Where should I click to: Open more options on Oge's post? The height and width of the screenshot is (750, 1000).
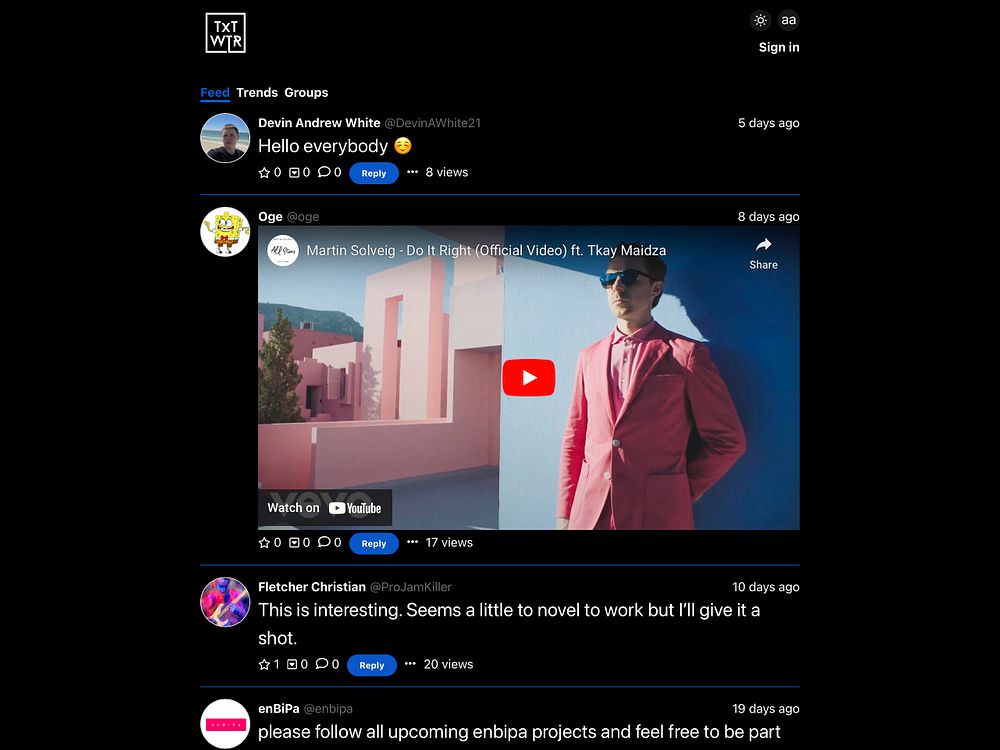coord(413,542)
